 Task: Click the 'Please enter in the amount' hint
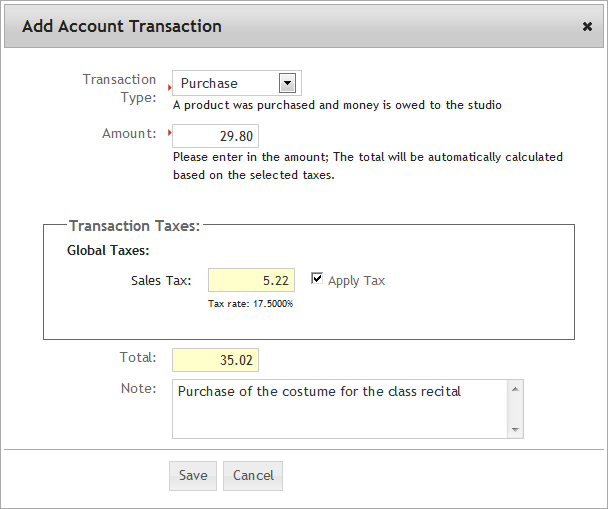368,166
